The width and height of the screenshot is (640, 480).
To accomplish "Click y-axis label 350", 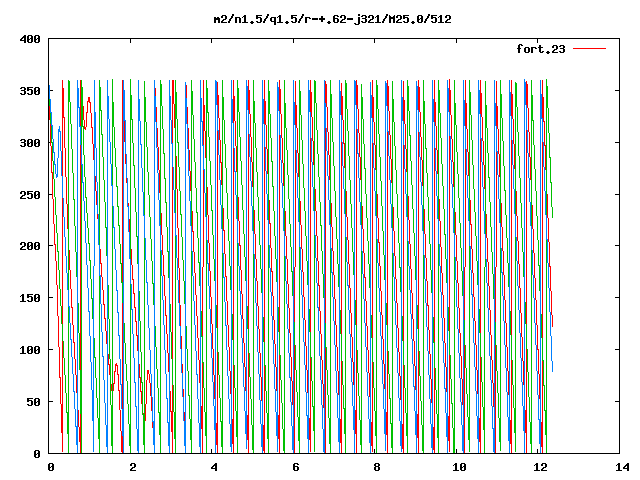I will [x=30, y=91].
